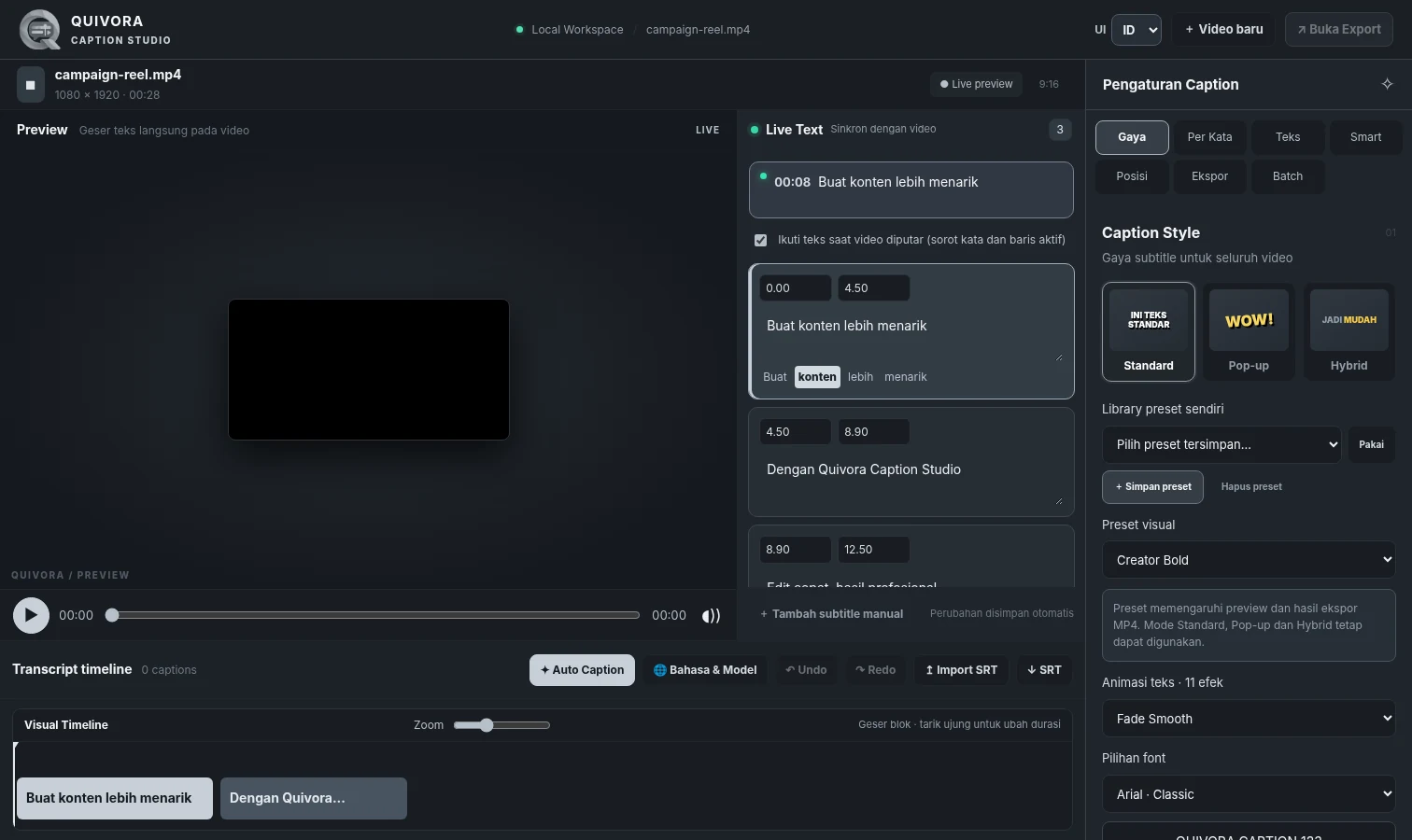Open the Pilih preset tersimpan dropdown
This screenshot has width=1412, height=840.
pyautogui.click(x=1221, y=444)
